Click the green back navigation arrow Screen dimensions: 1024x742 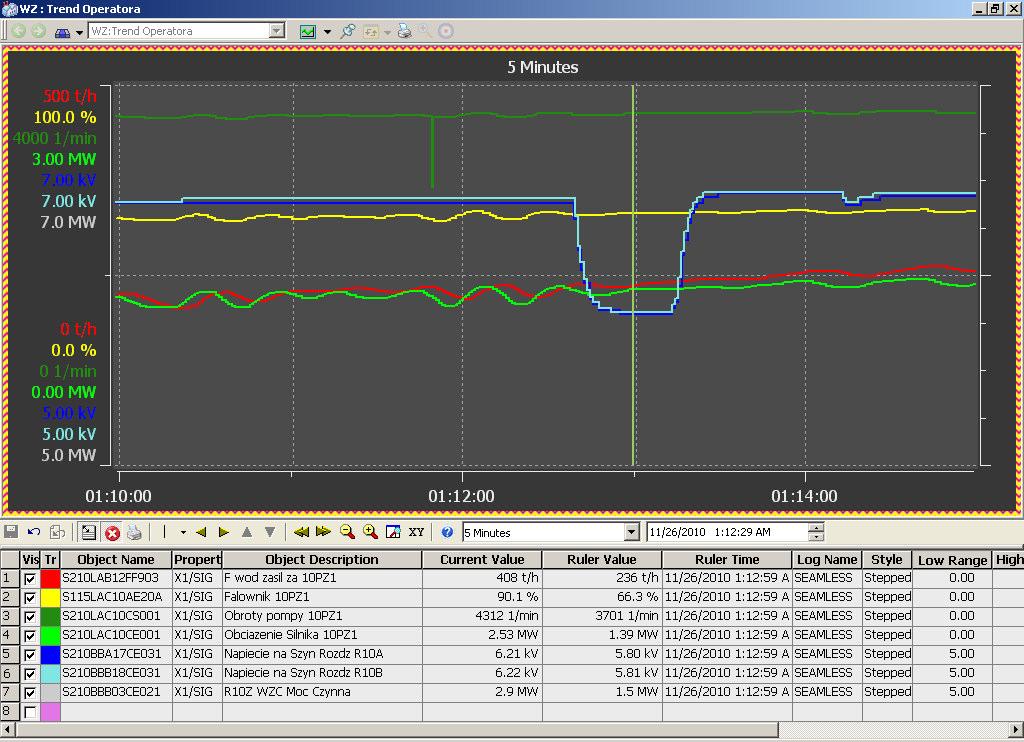click(x=18, y=31)
